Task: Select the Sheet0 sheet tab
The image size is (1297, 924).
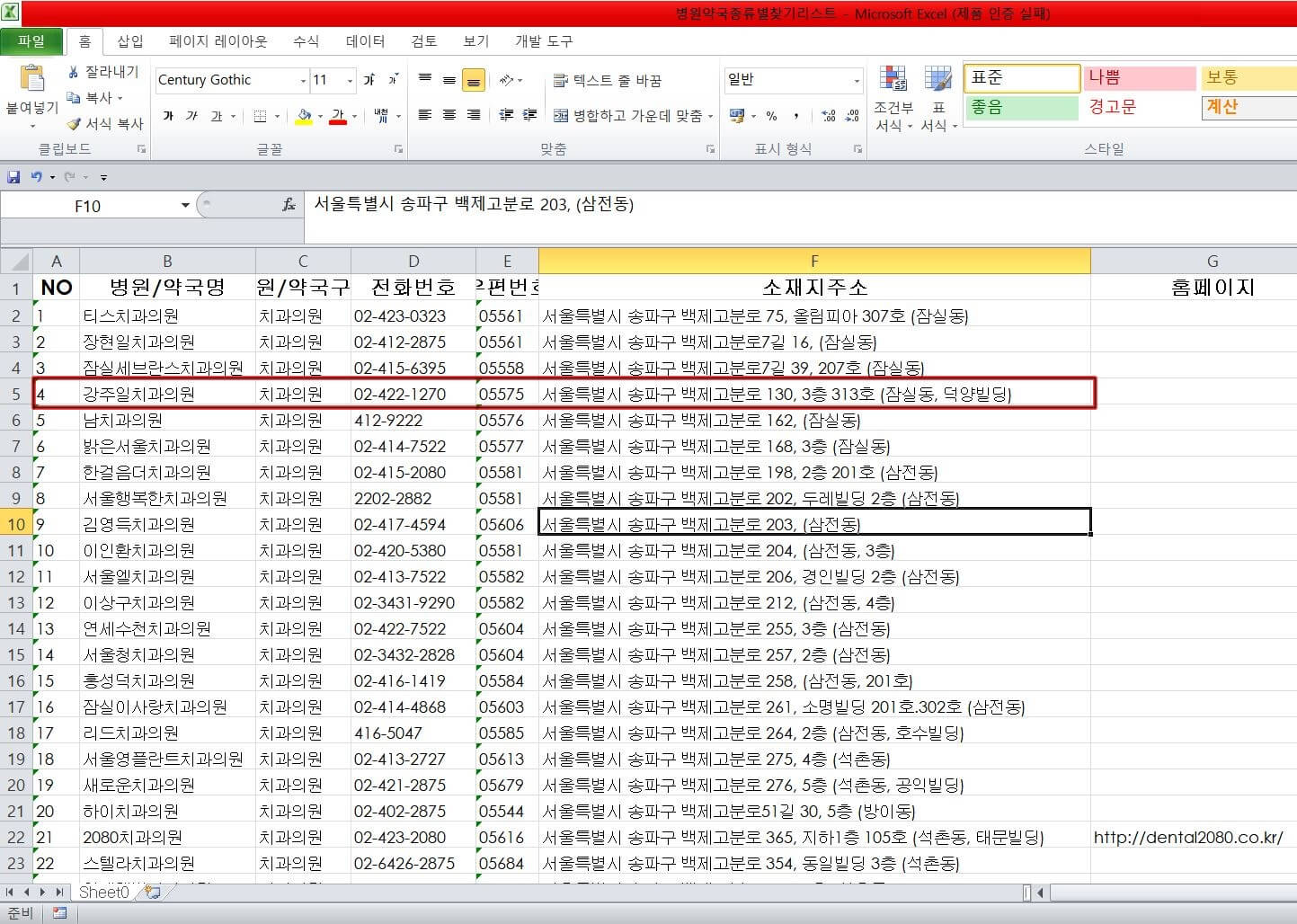Action: tap(102, 892)
